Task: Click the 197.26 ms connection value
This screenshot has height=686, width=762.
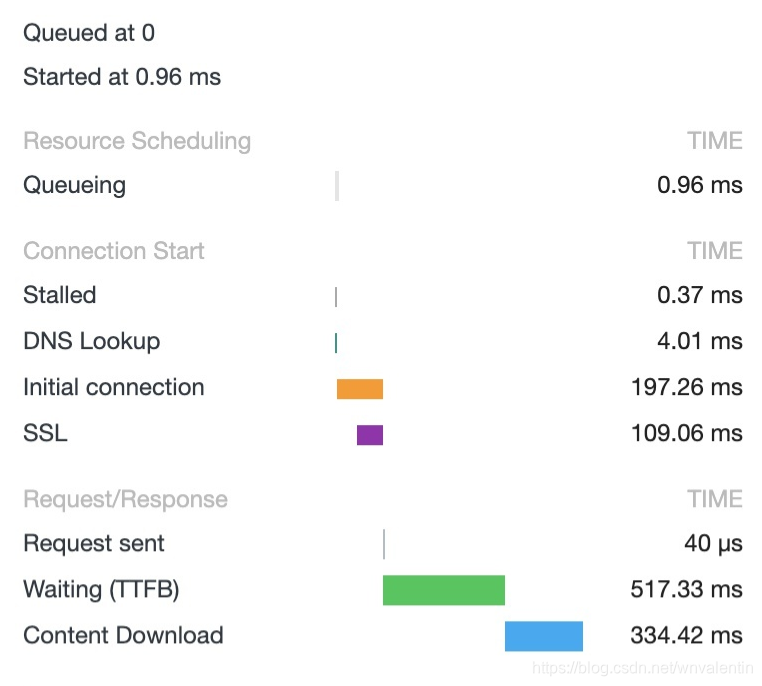Action: point(686,388)
